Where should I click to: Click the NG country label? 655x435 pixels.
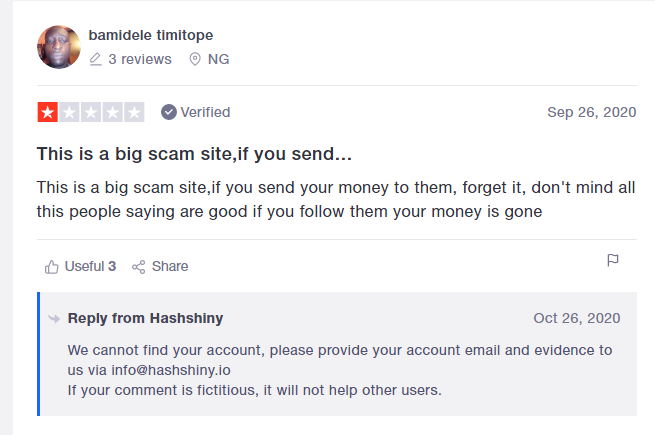(218, 59)
